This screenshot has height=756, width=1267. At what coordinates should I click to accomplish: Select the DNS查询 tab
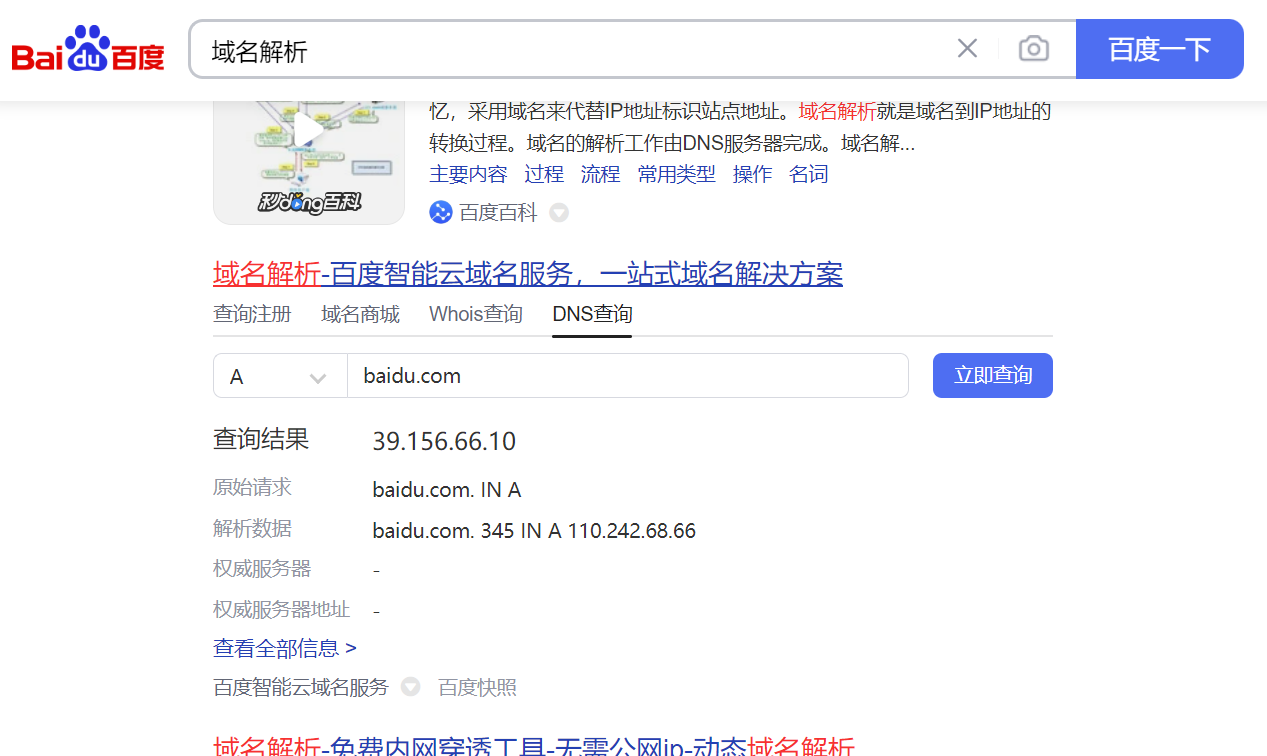[x=592, y=314]
